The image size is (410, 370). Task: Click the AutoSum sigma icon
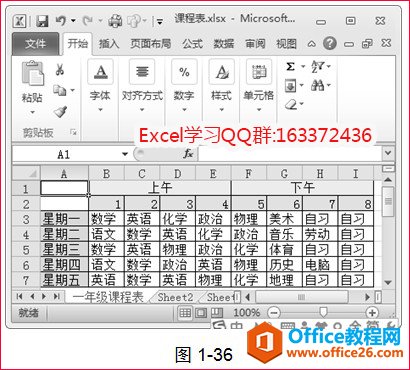[290, 67]
